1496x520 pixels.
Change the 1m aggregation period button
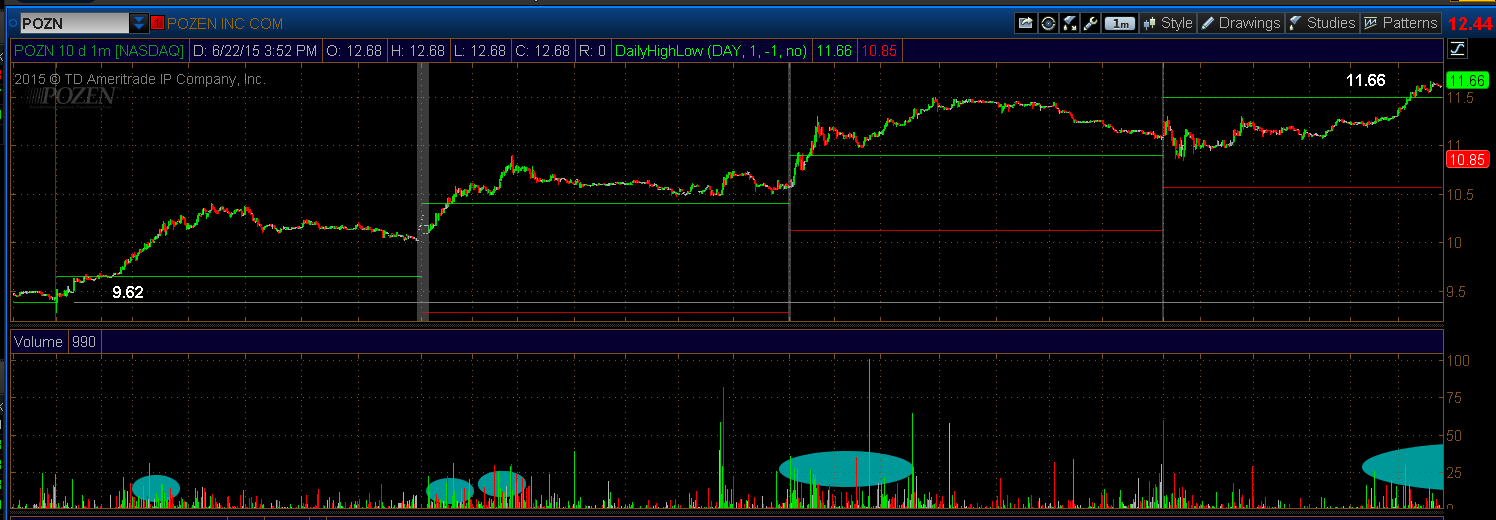(x=1120, y=23)
